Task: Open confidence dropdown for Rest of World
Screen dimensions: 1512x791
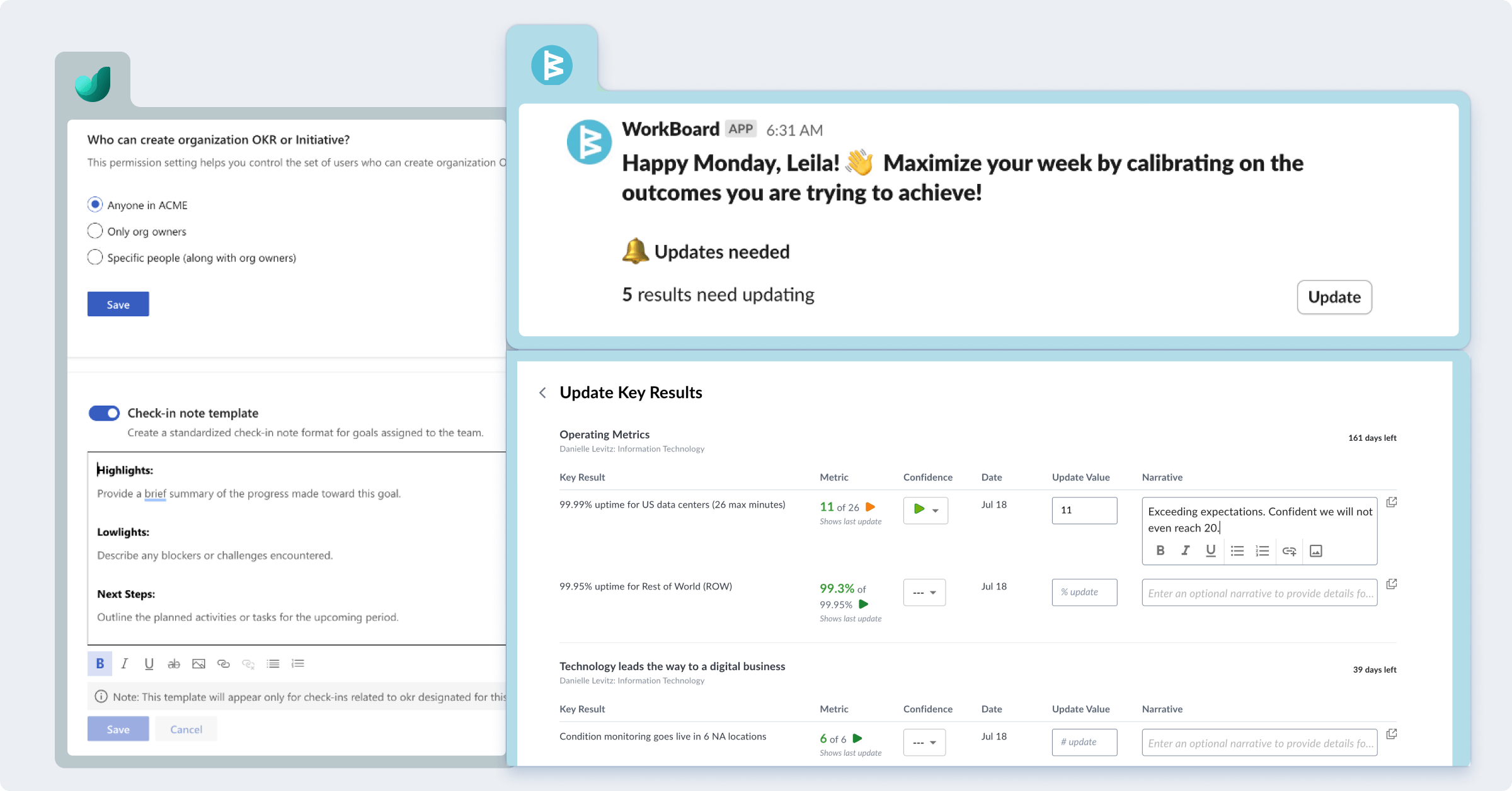Action: (924, 592)
